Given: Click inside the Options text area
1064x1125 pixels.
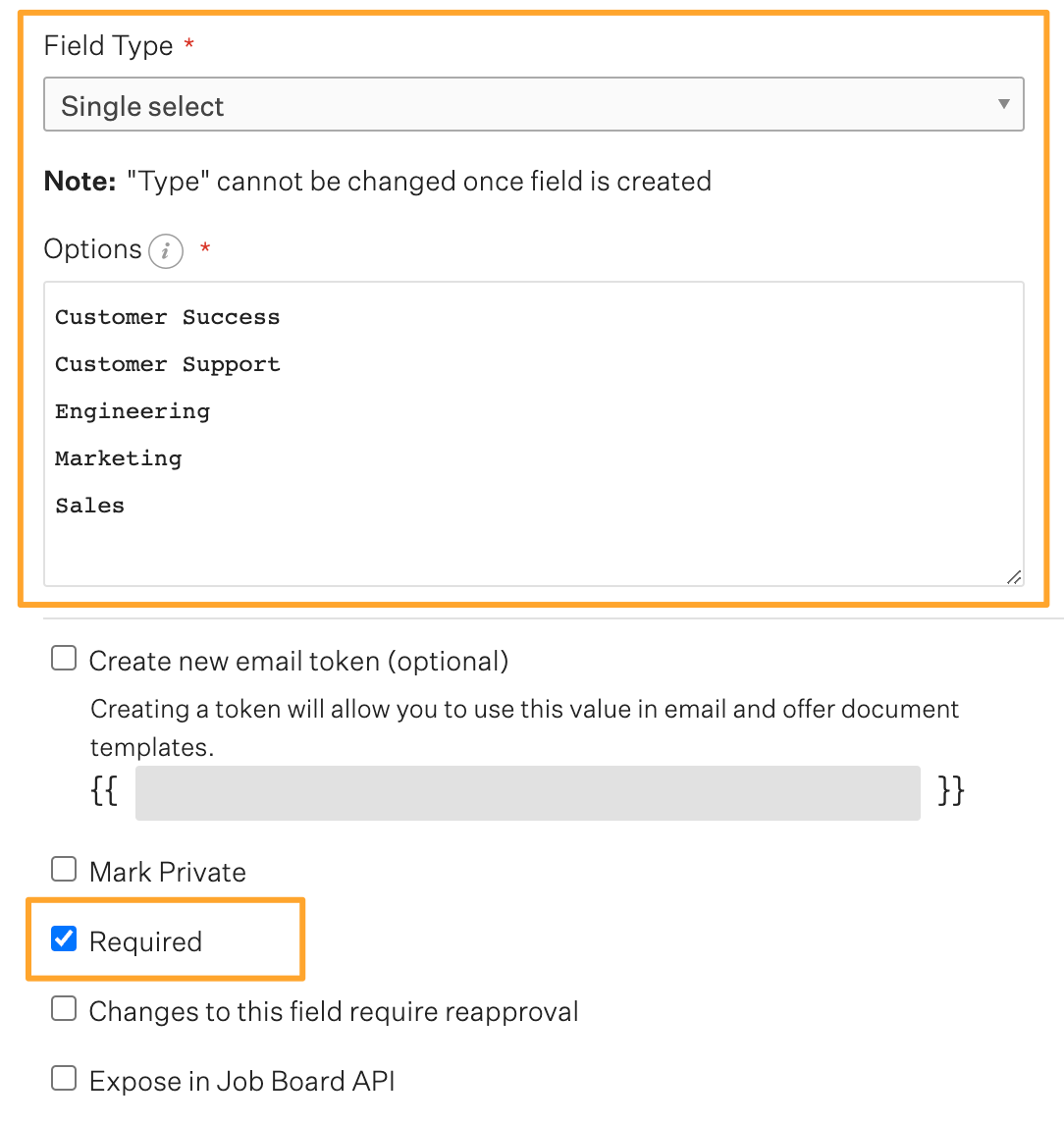Looking at the screenshot, I should click(533, 434).
